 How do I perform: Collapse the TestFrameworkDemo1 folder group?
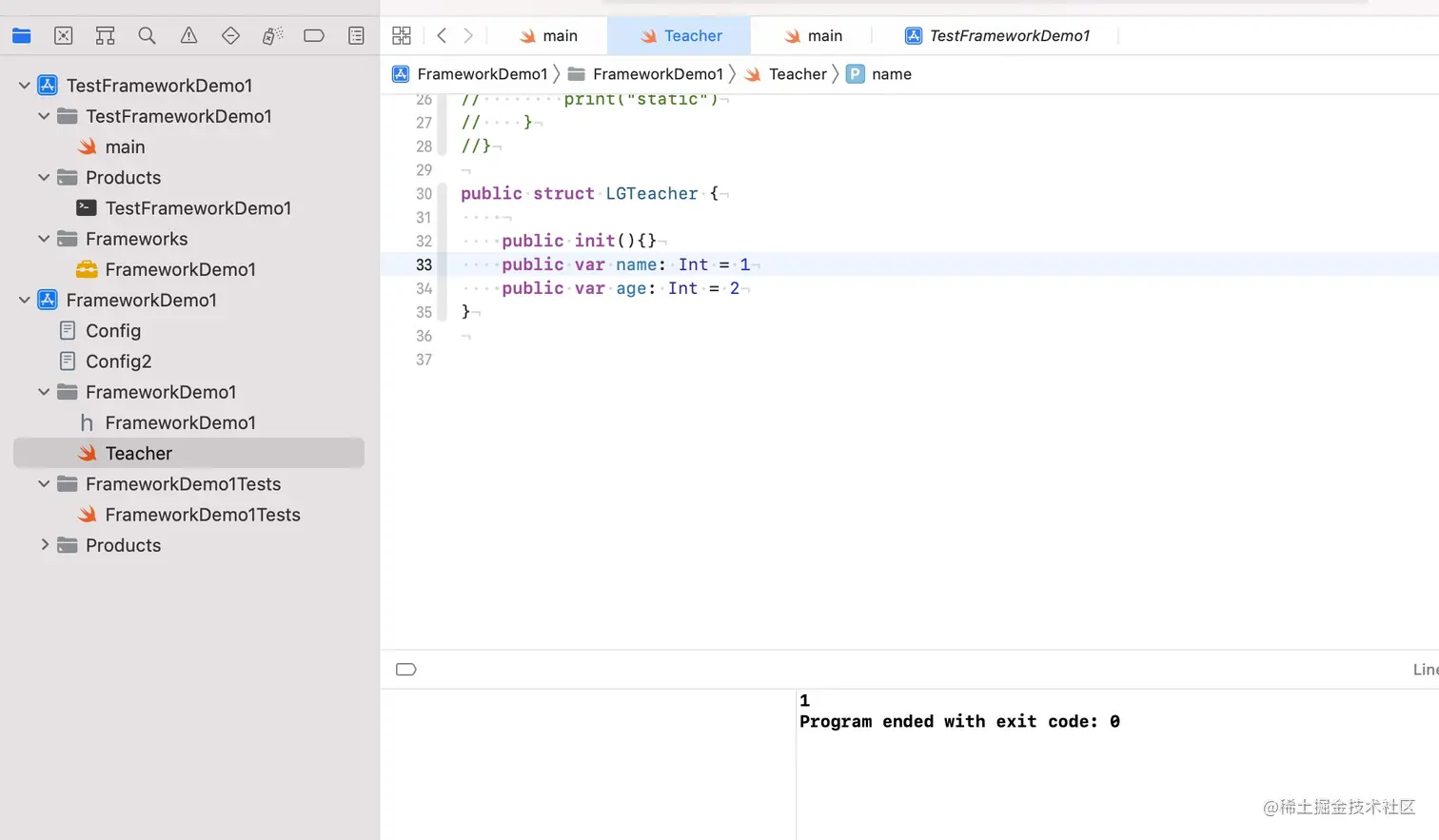coord(44,116)
